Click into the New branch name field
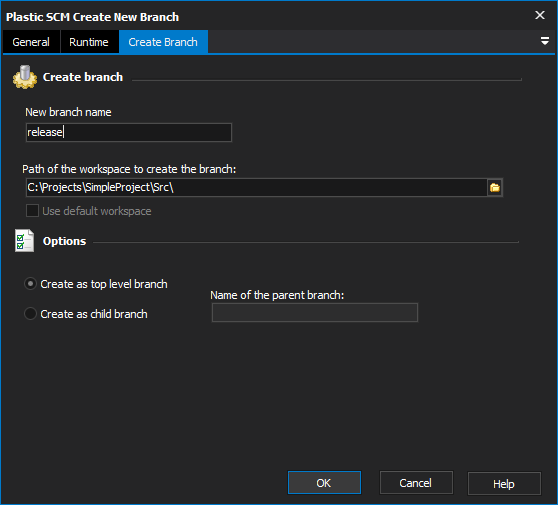This screenshot has height=505, width=558. coord(129,132)
